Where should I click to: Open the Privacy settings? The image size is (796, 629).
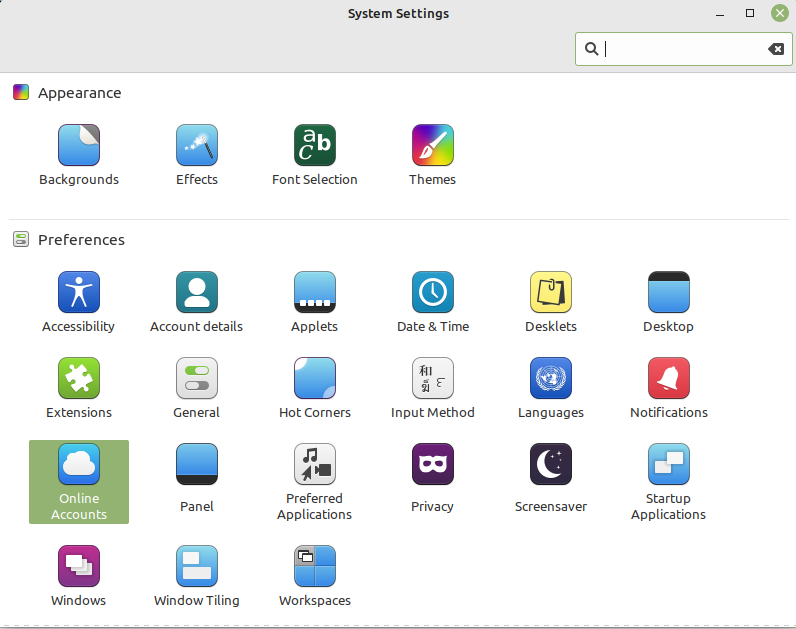(433, 465)
